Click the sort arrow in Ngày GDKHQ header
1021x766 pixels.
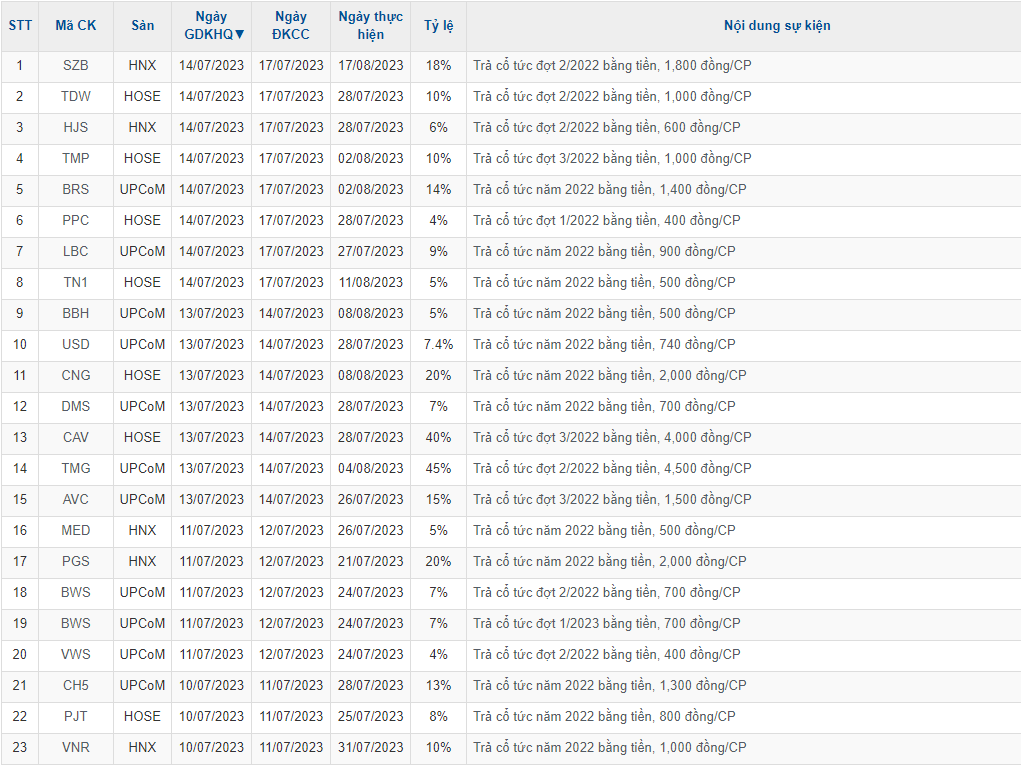pos(239,34)
